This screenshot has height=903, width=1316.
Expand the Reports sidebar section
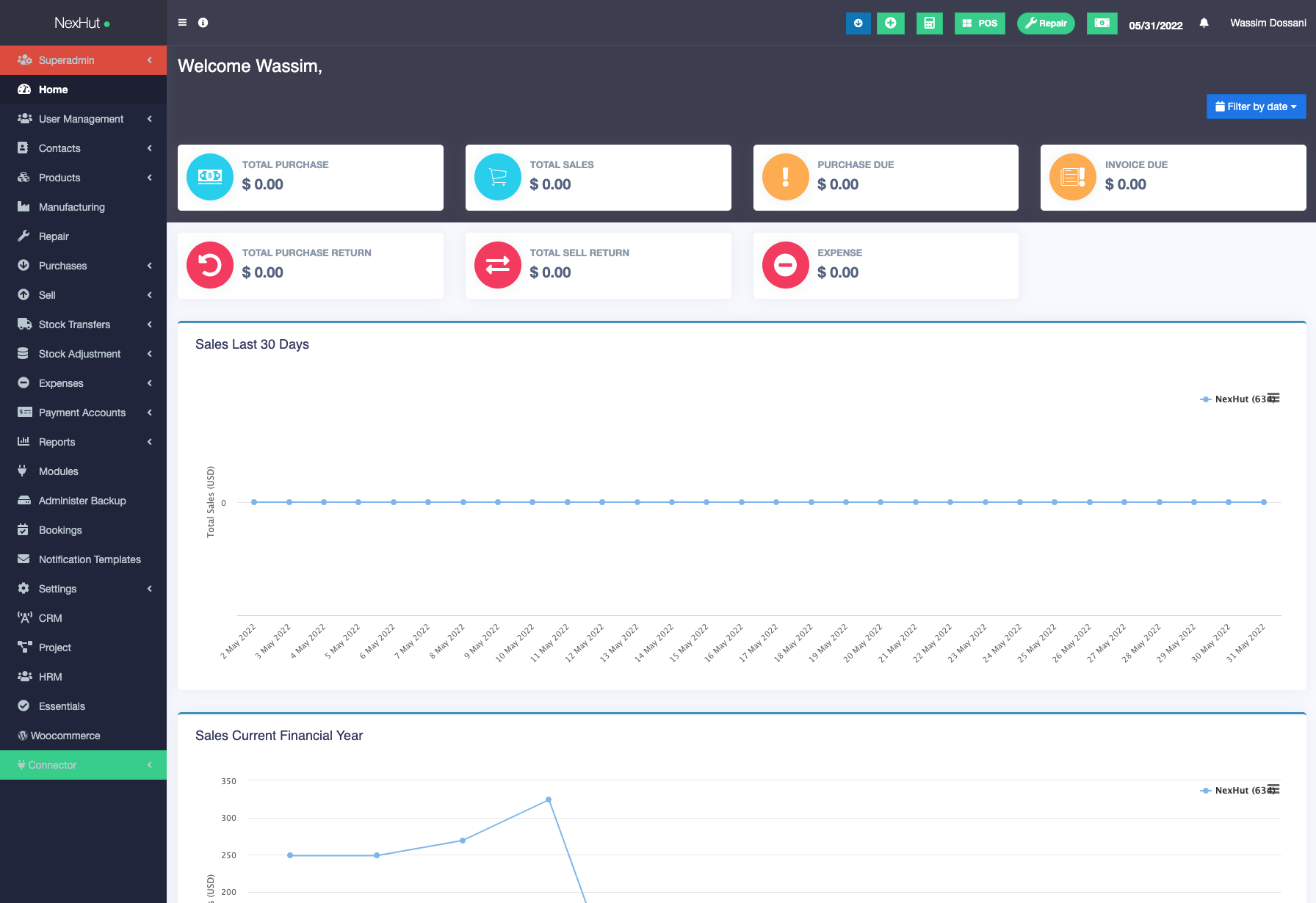coord(57,442)
